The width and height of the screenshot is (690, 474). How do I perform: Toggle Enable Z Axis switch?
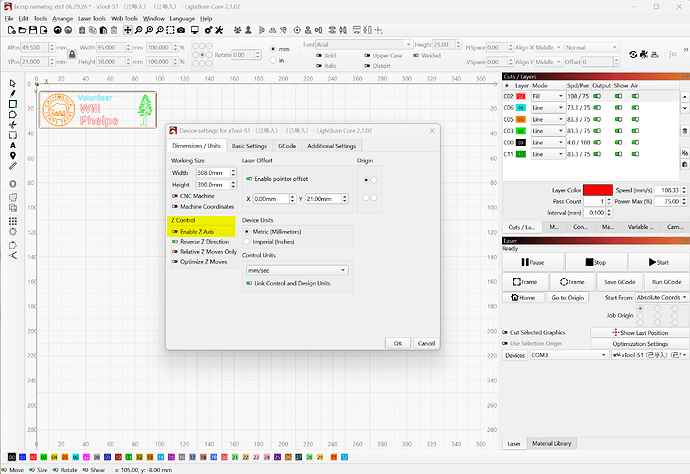point(175,231)
